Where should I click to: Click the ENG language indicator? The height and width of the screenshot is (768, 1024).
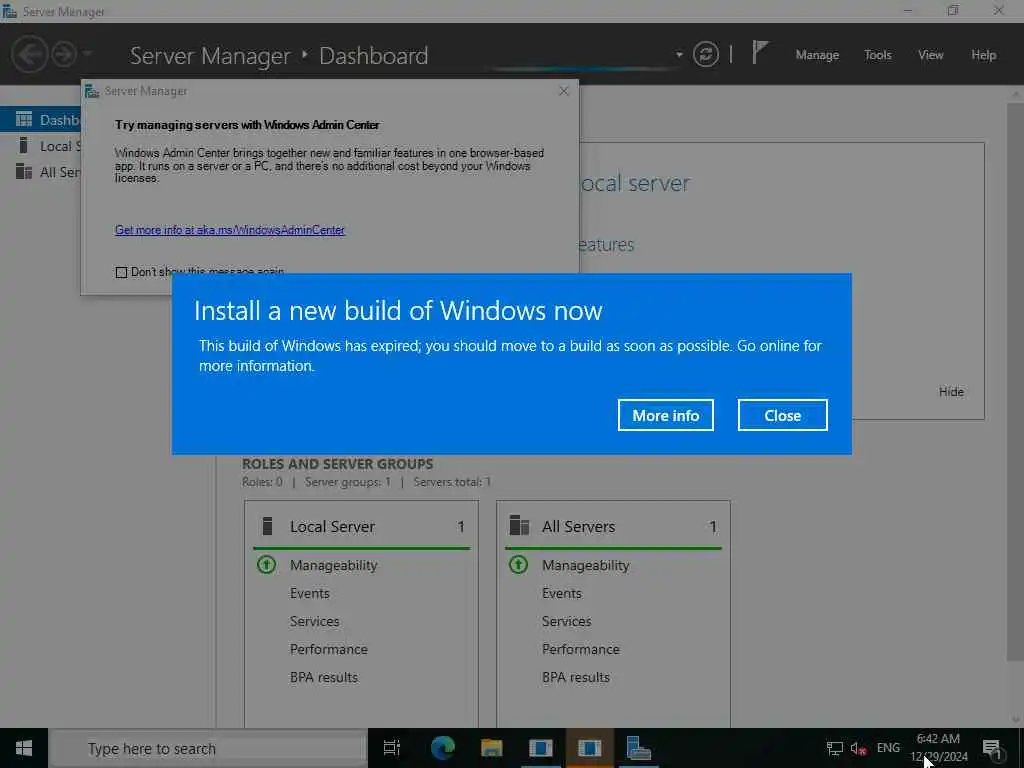pyautogui.click(x=888, y=748)
